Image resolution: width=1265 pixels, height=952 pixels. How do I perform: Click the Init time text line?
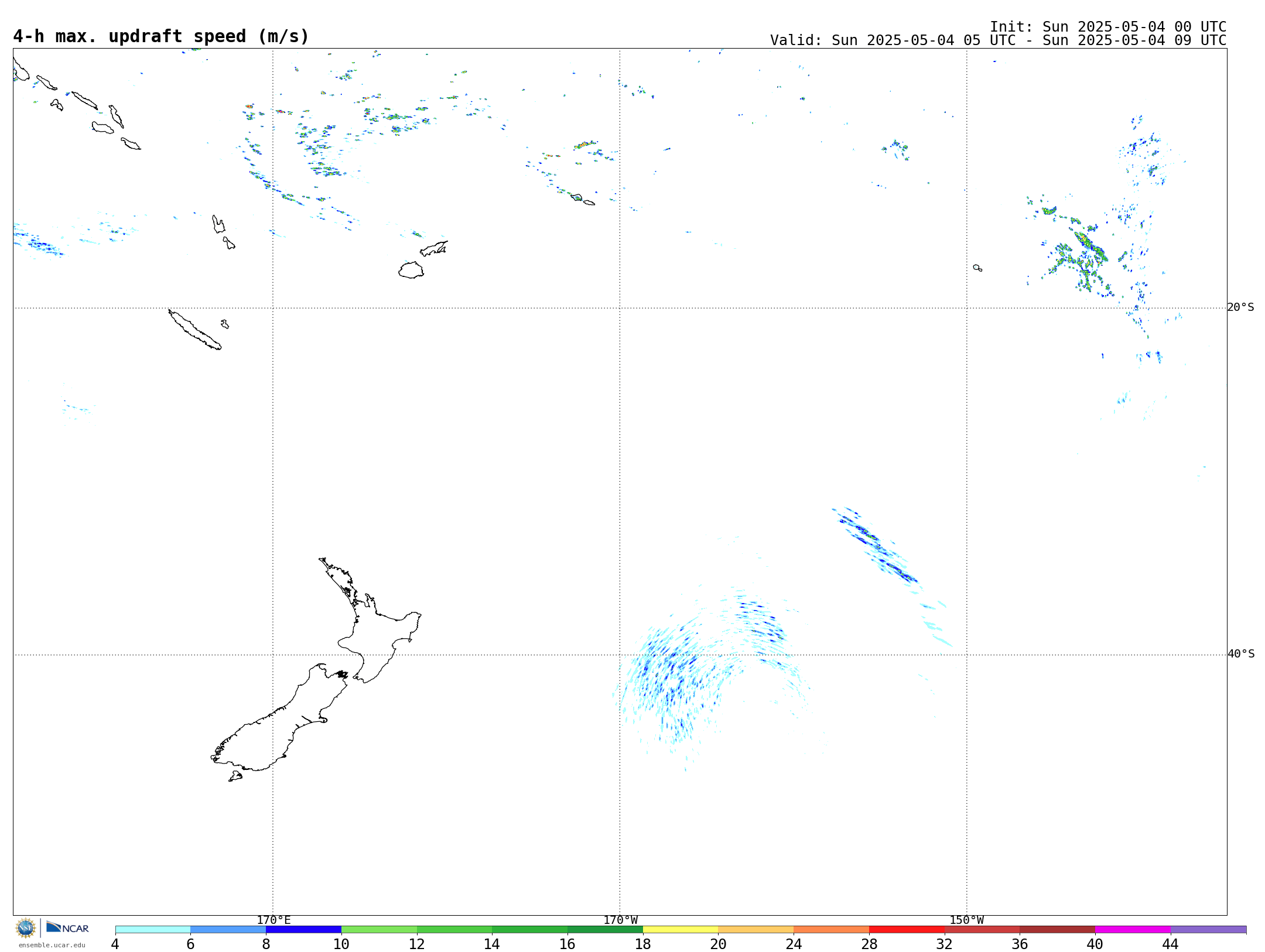[1108, 27]
